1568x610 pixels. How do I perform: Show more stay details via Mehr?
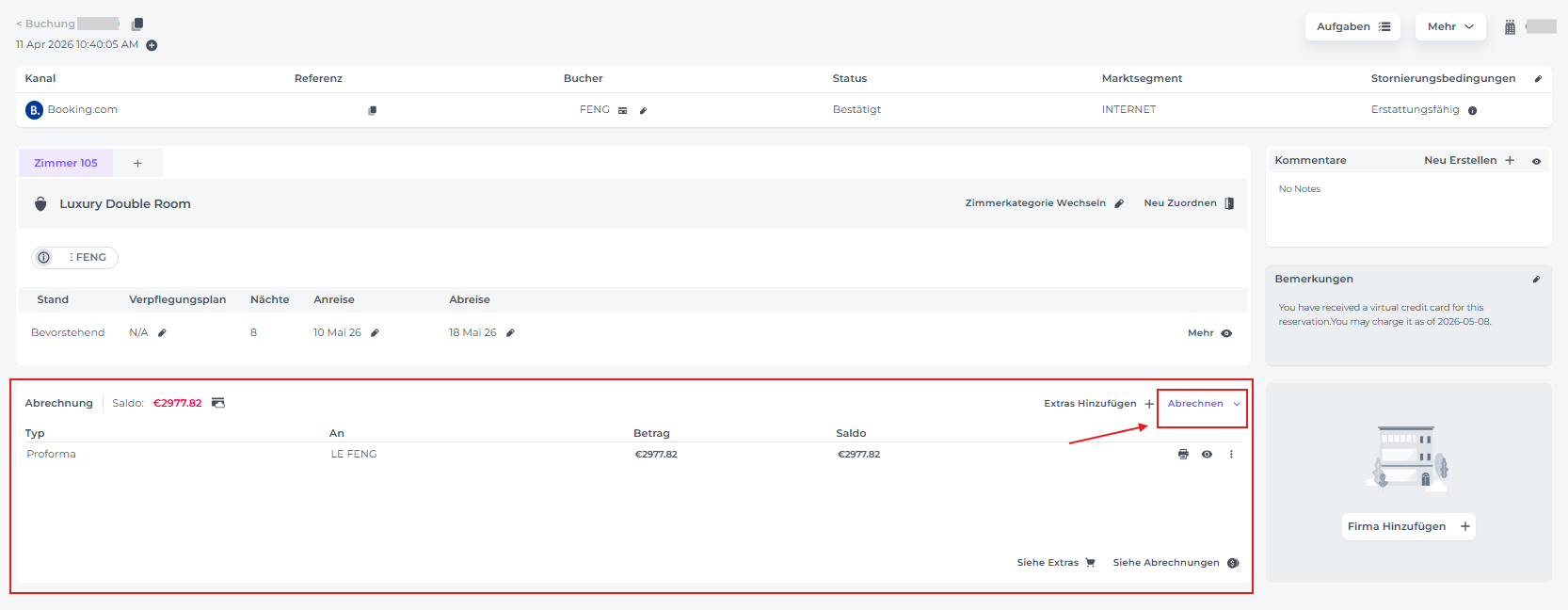click(1208, 333)
